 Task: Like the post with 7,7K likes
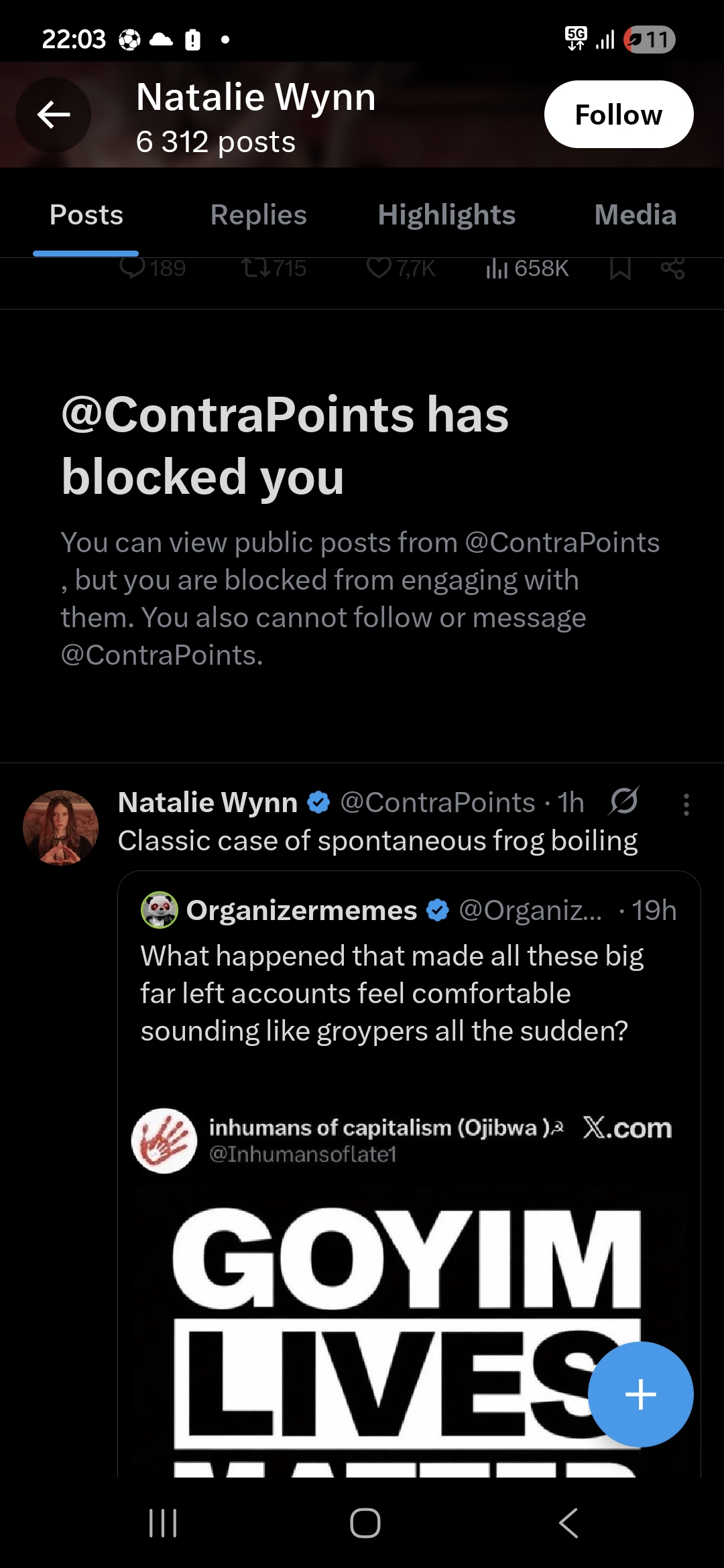379,268
